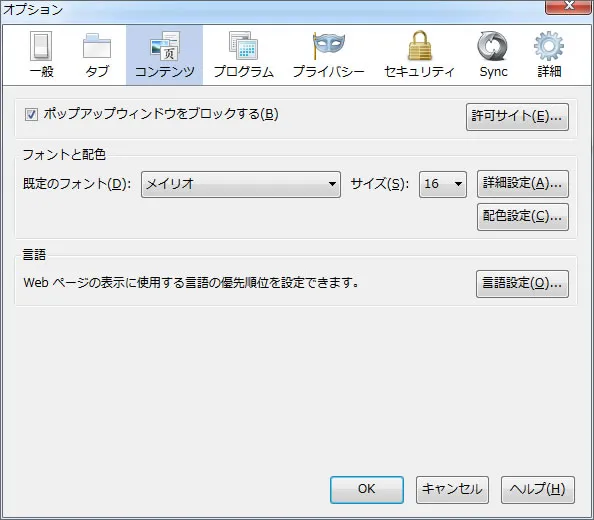Click the 言語 section heading

(34, 255)
